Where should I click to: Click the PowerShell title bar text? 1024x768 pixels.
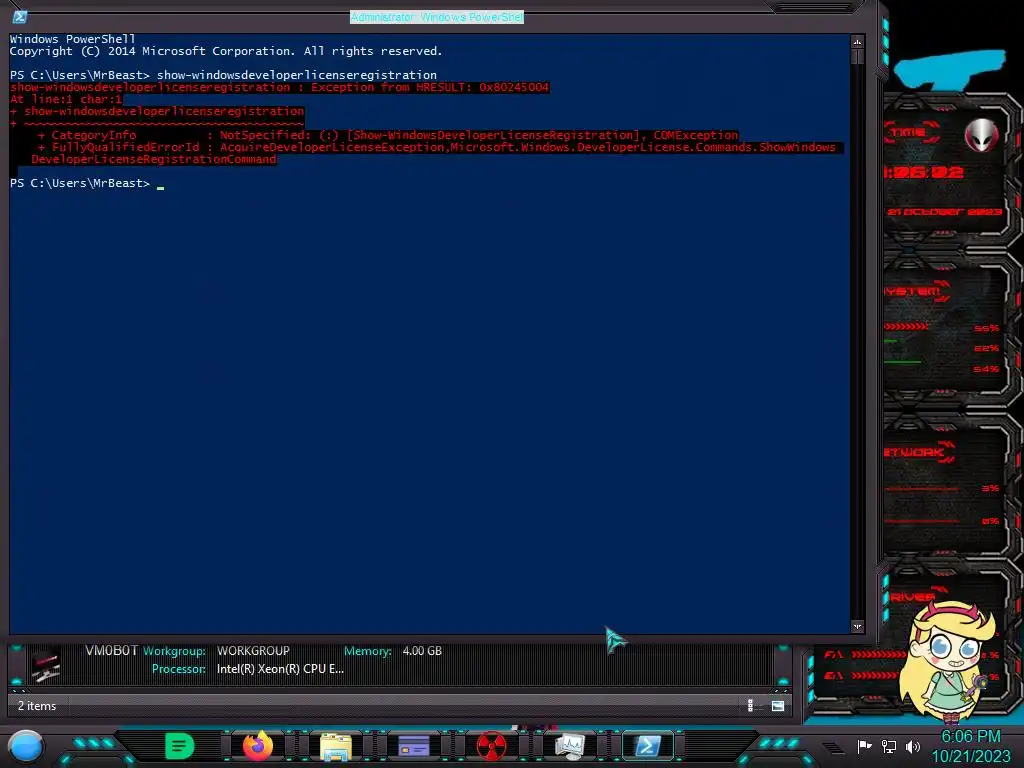[437, 17]
